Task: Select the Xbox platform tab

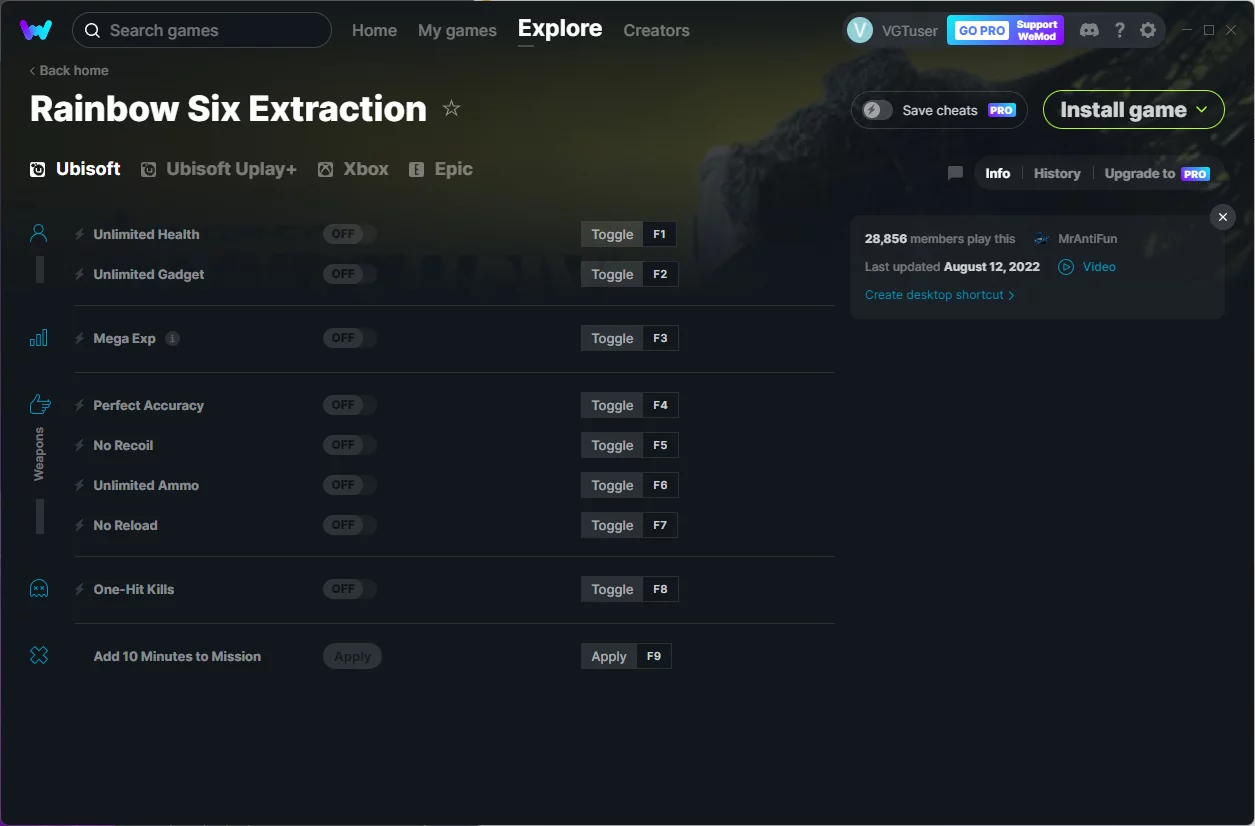Action: pyautogui.click(x=353, y=169)
